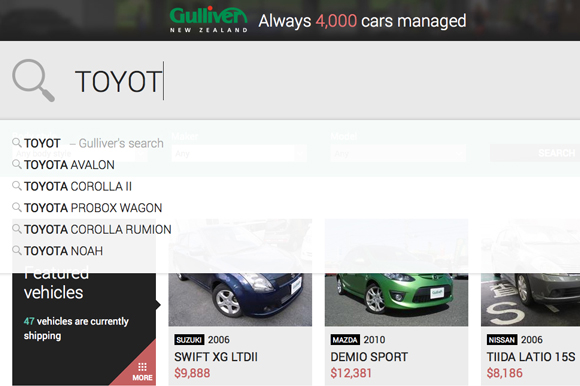This screenshot has width=580, height=386.
Task: Click the magnifier icon beside TOYOTA COROLLA RUMION
Action: tap(17, 228)
